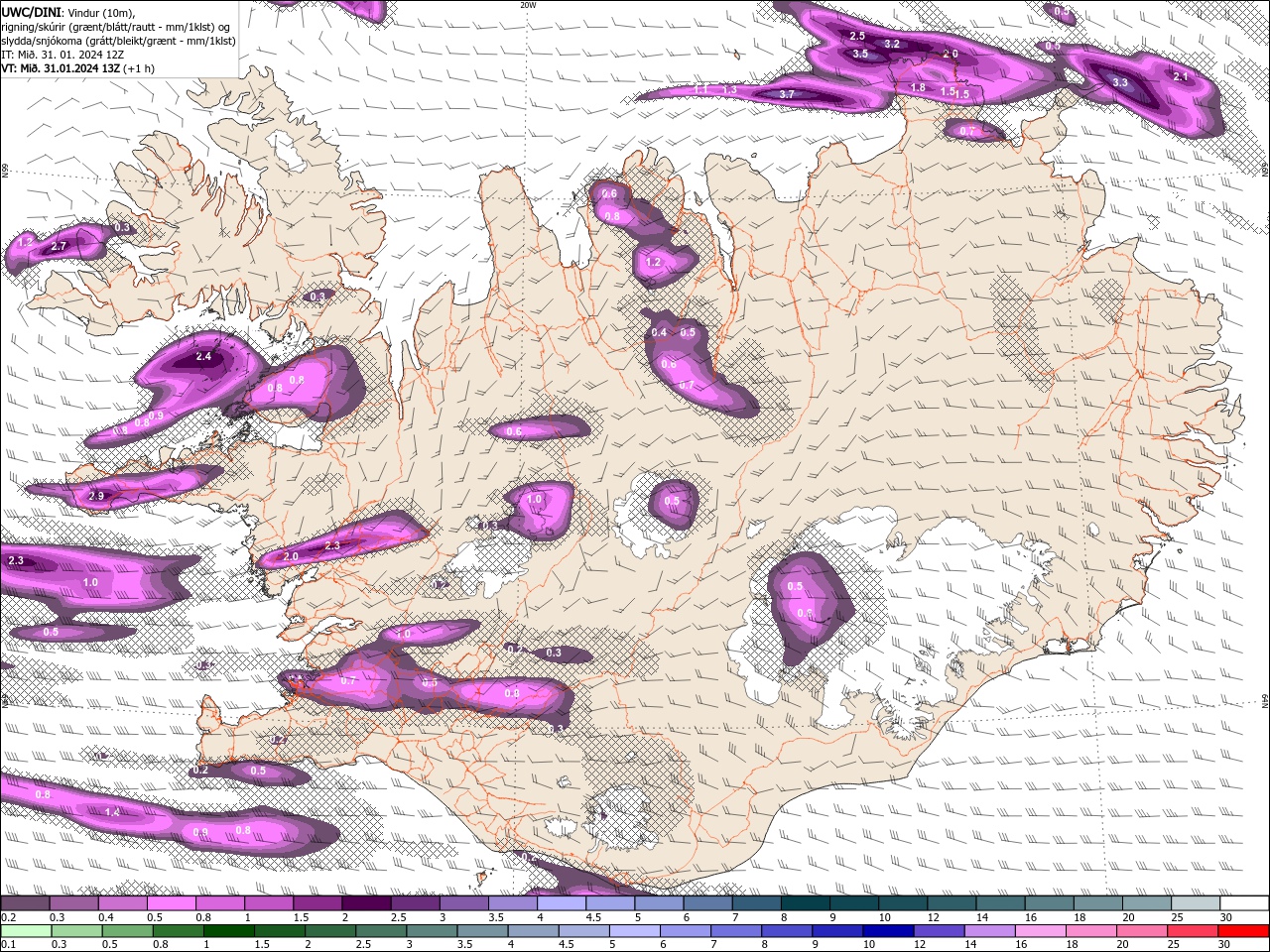This screenshot has width=1270, height=952.
Task: Click darkest green rain-scale swatch between 1 and 1.5
Action: pos(229,931)
